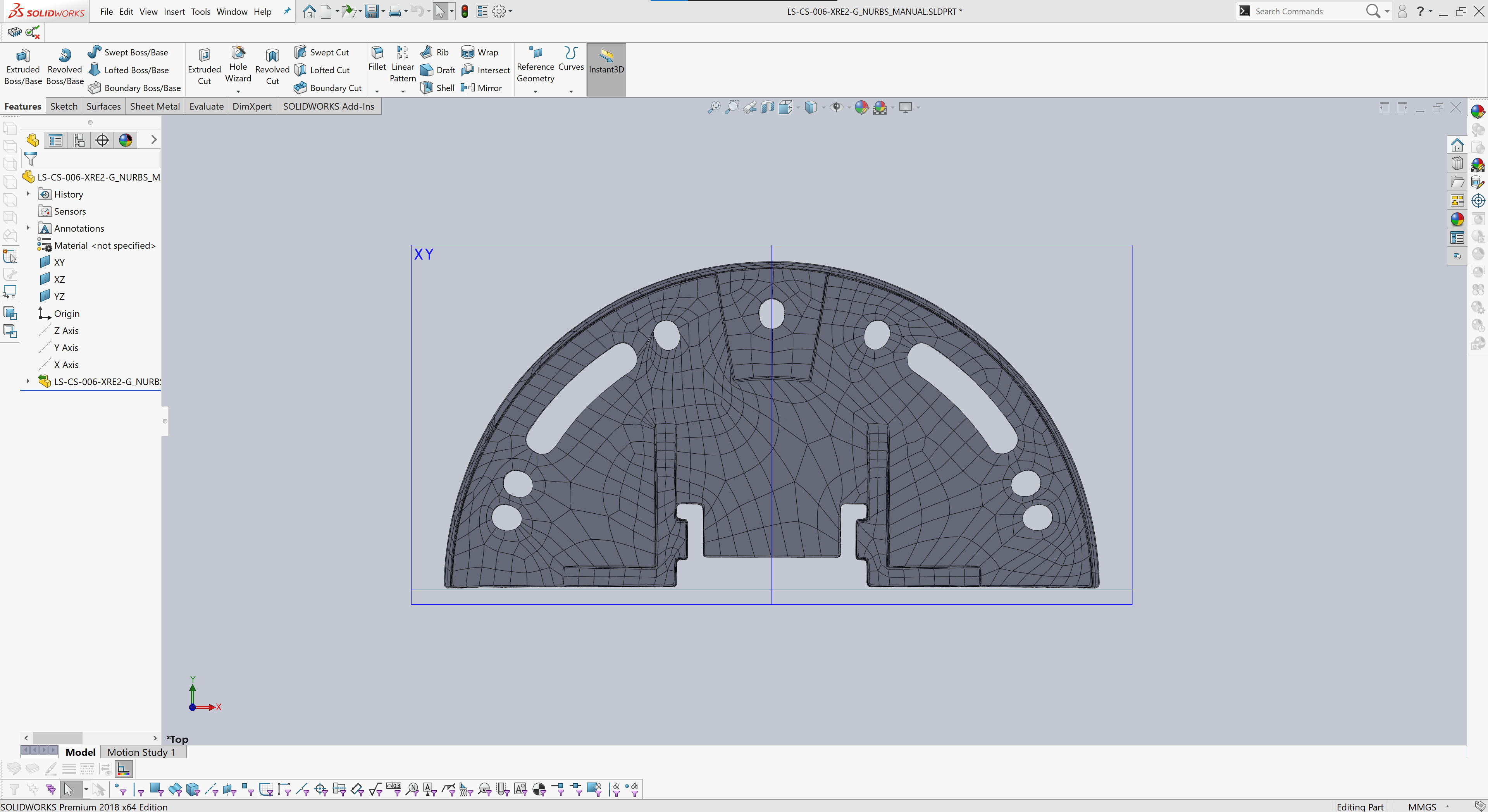1488x812 pixels.
Task: Choose the Swept Boss/Base tool
Action: coord(128,52)
